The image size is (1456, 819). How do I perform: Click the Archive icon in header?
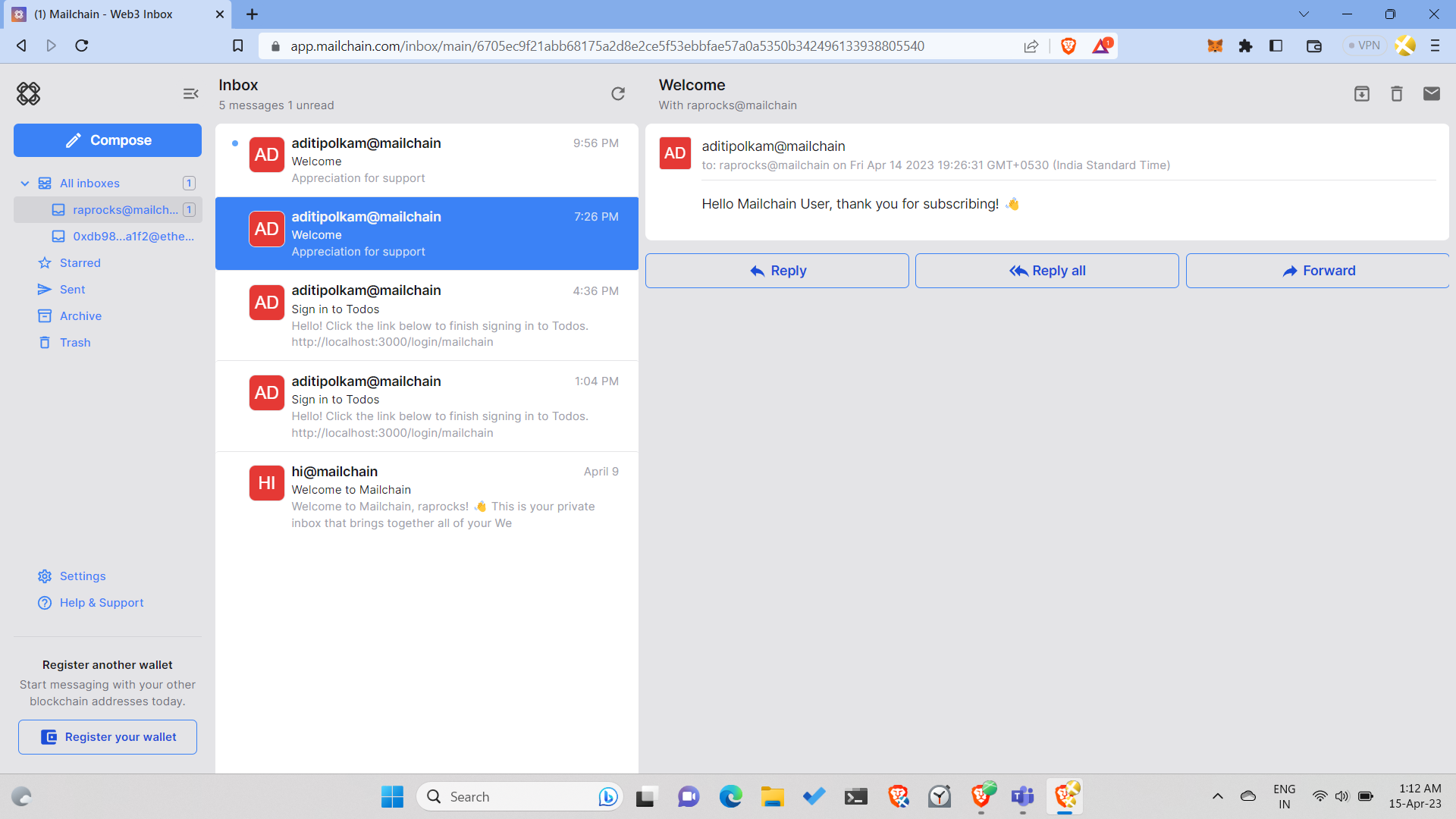pyautogui.click(x=1362, y=93)
